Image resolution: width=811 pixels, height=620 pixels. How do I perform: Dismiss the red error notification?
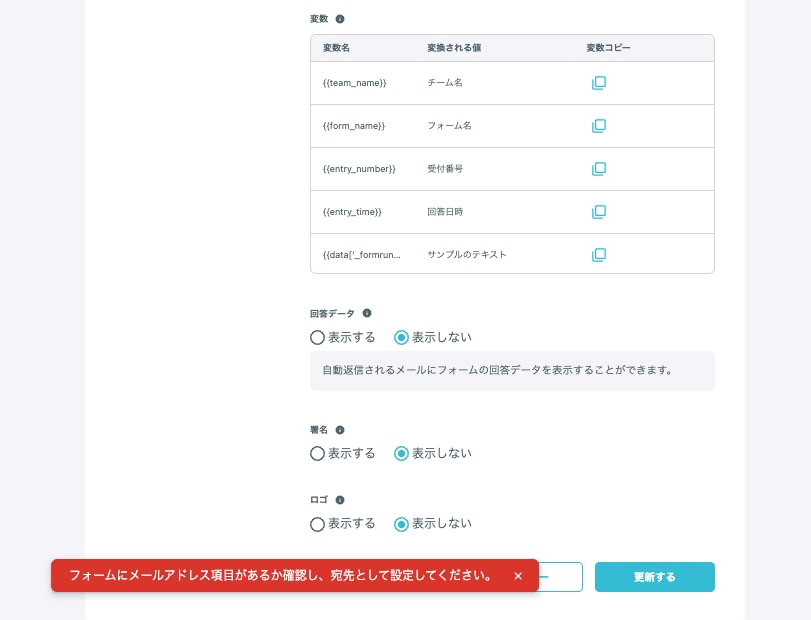[x=518, y=576]
